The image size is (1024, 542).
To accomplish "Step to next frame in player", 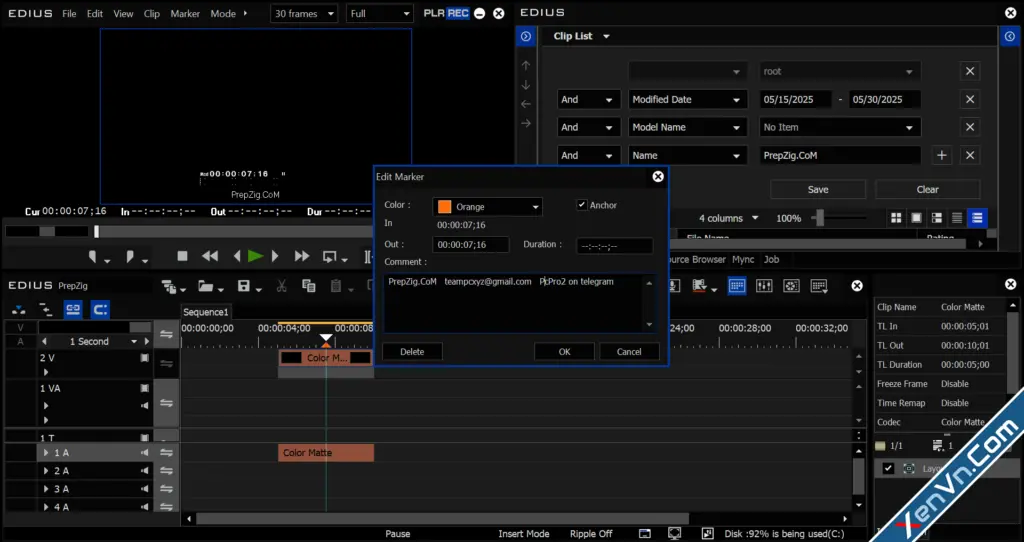I will [x=275, y=257].
